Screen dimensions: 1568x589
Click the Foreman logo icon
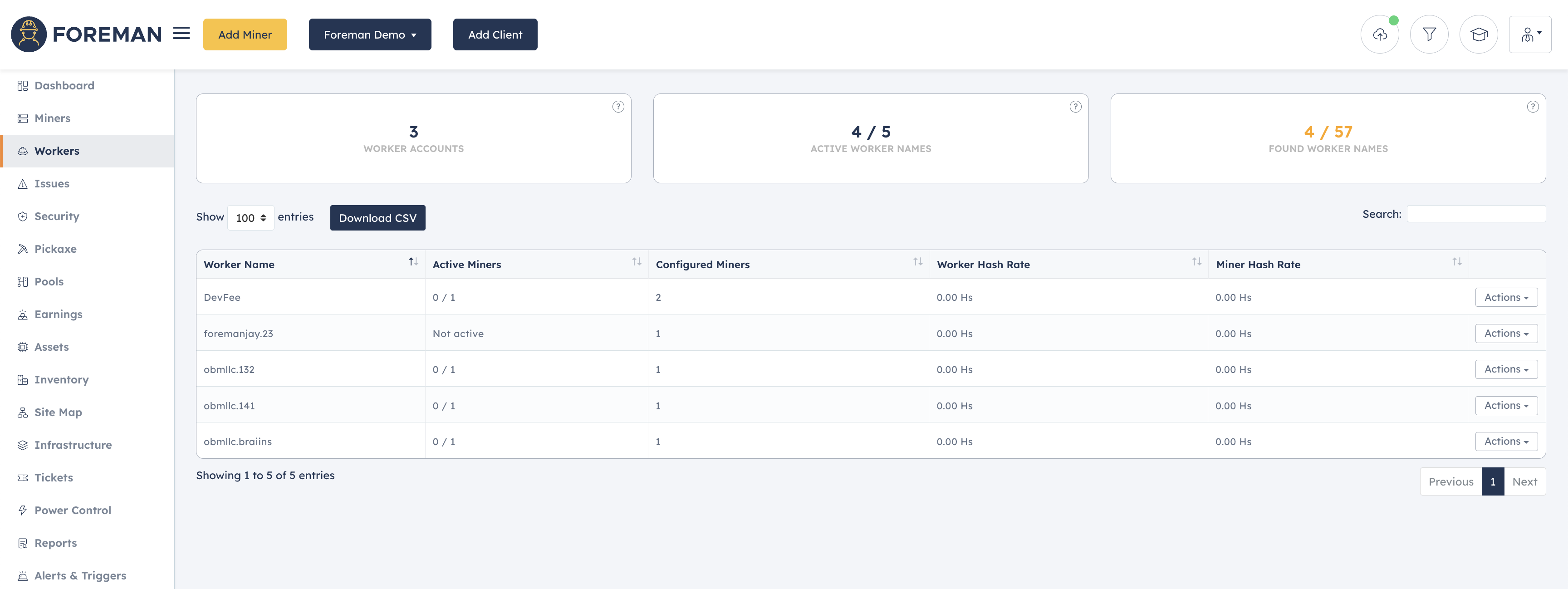(x=29, y=34)
